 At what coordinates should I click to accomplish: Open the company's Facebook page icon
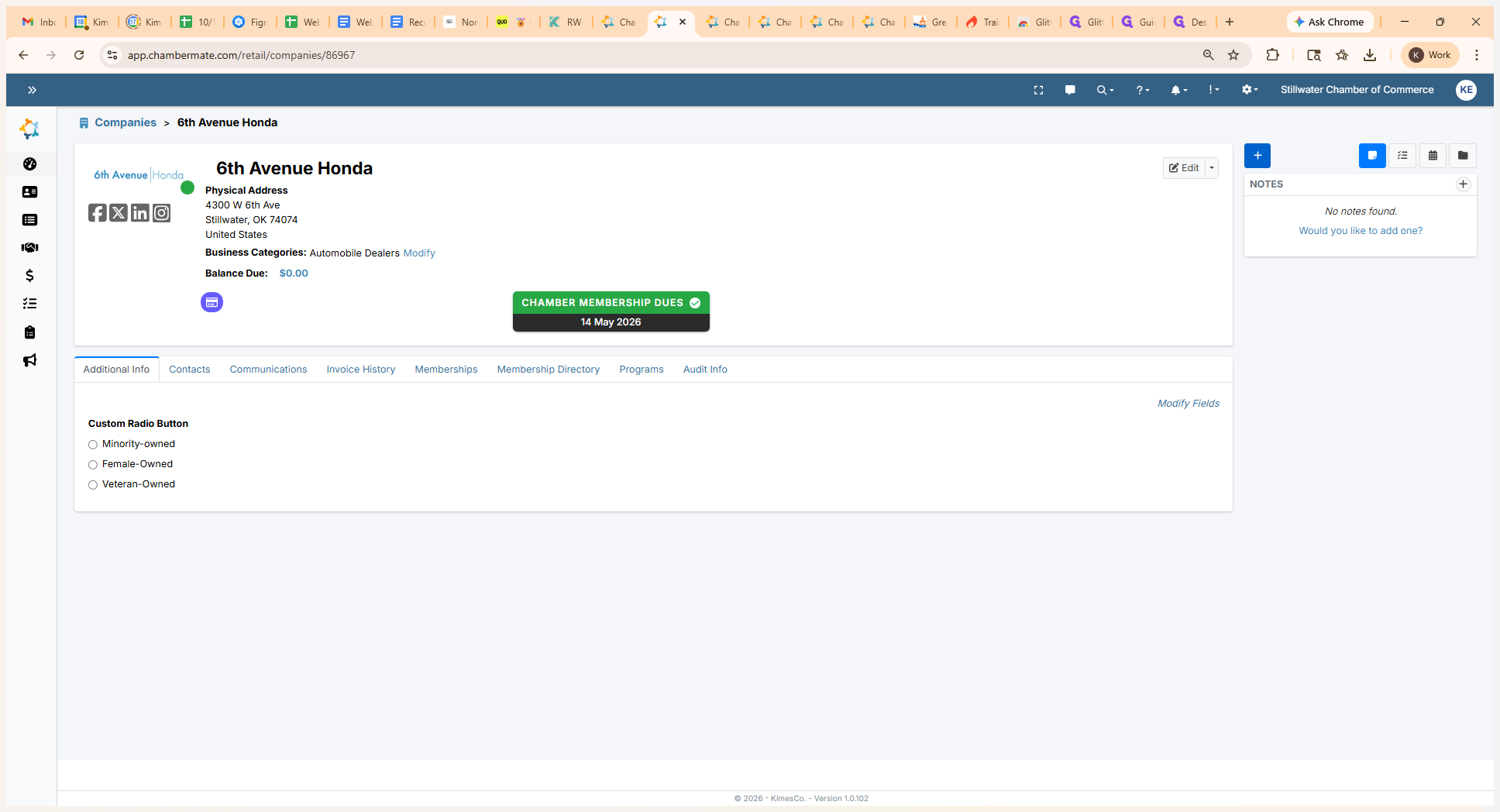tap(97, 213)
